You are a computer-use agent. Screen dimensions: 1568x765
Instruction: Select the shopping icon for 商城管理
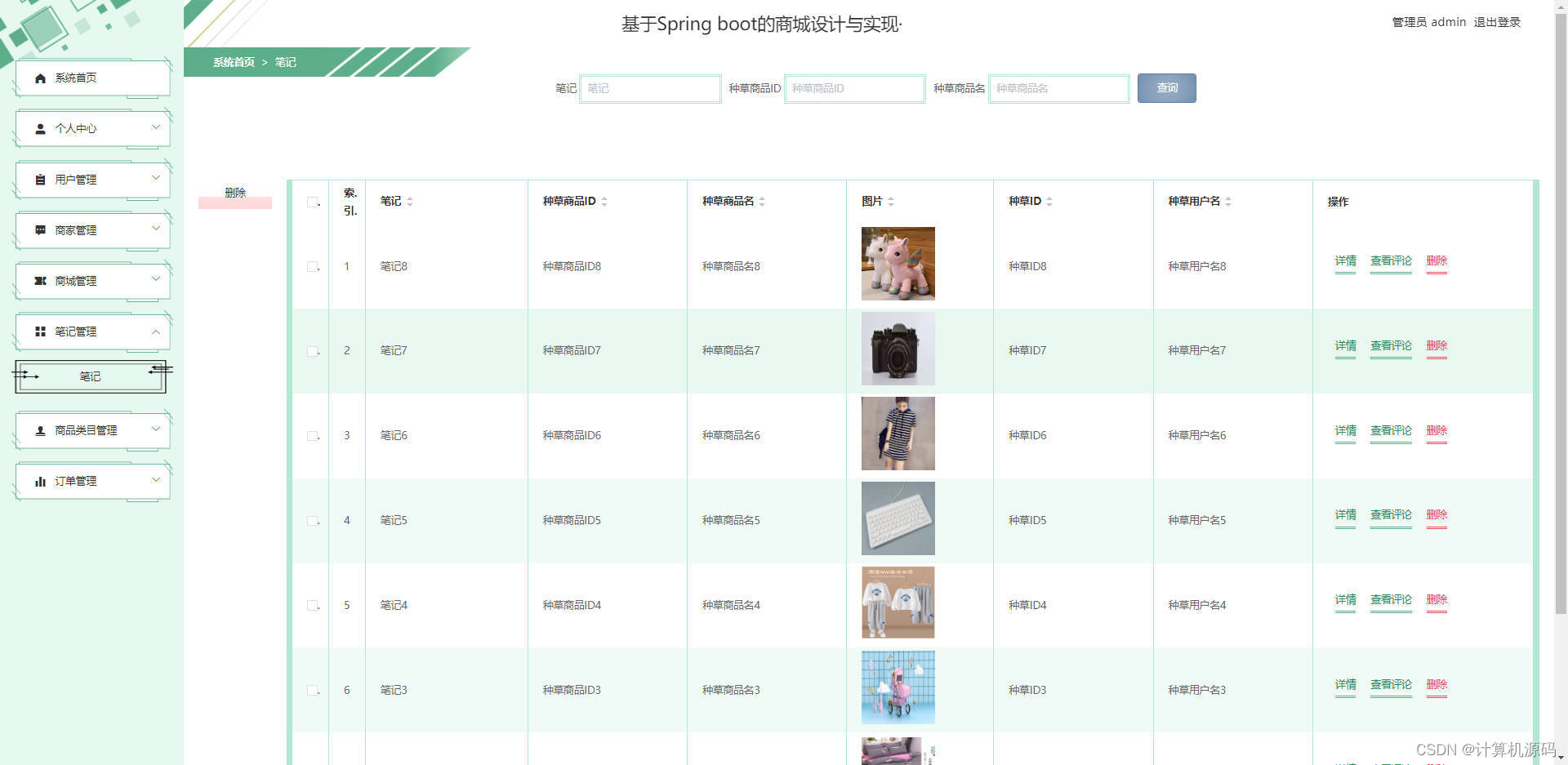tap(40, 280)
